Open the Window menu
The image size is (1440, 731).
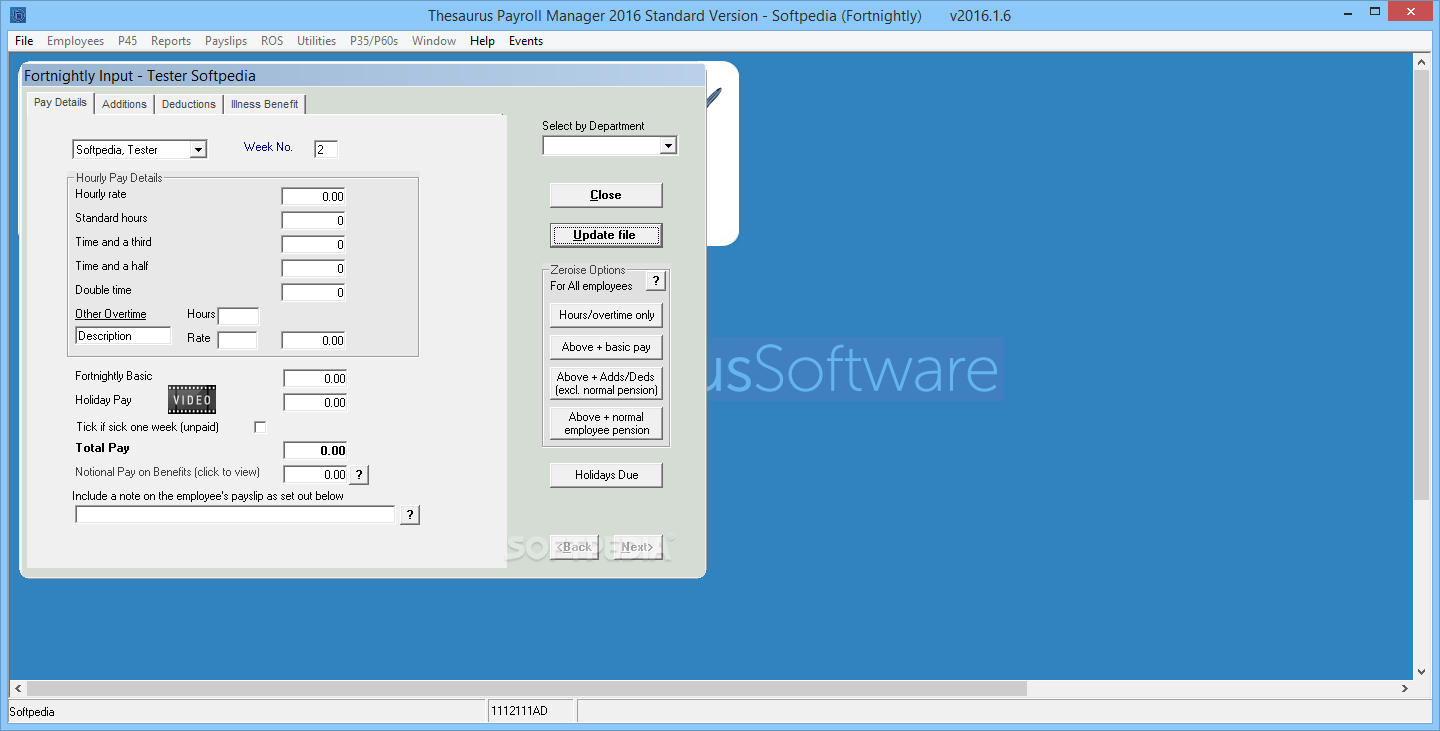coord(434,41)
